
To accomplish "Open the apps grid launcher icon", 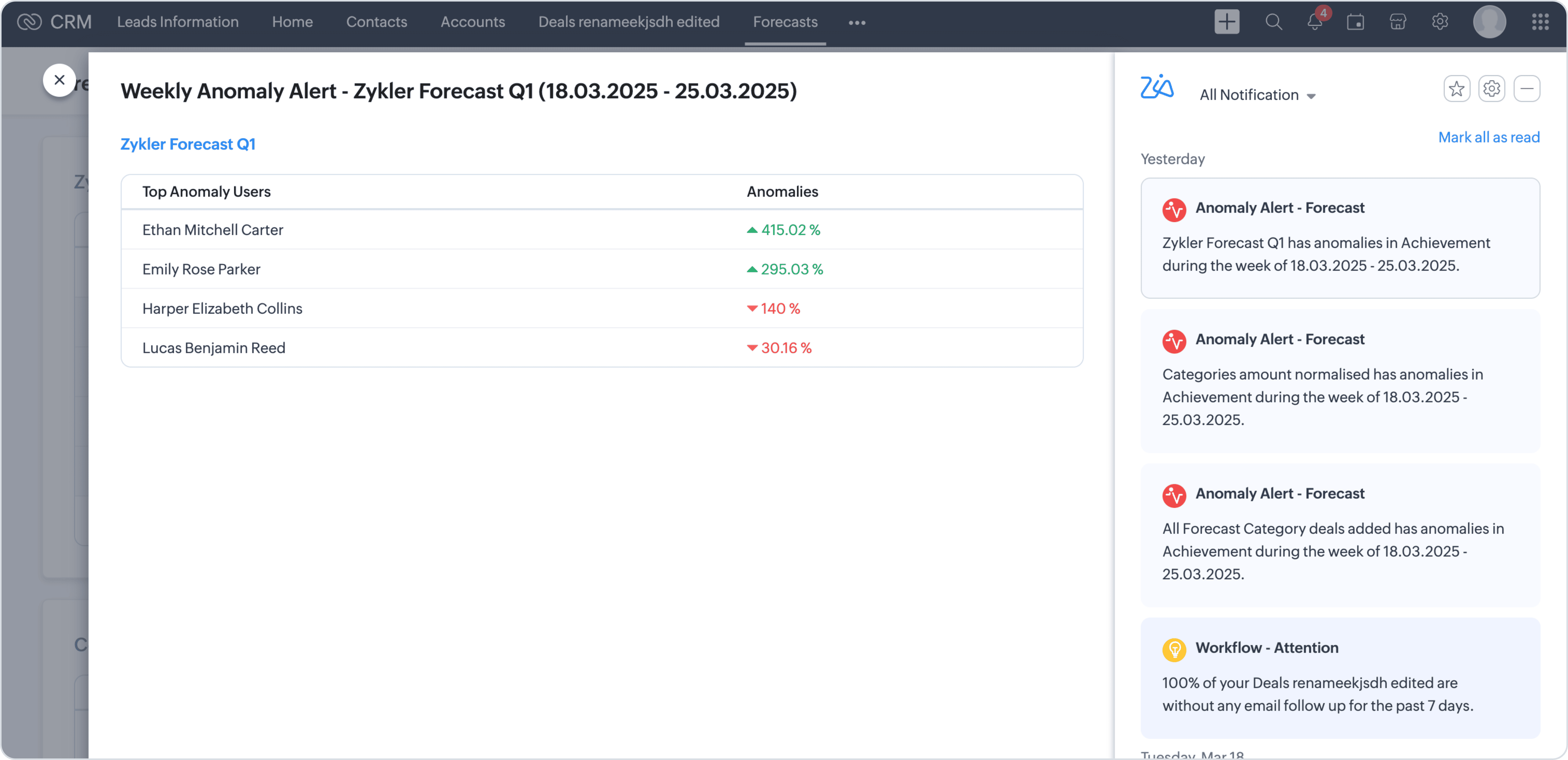I will tap(1540, 22).
